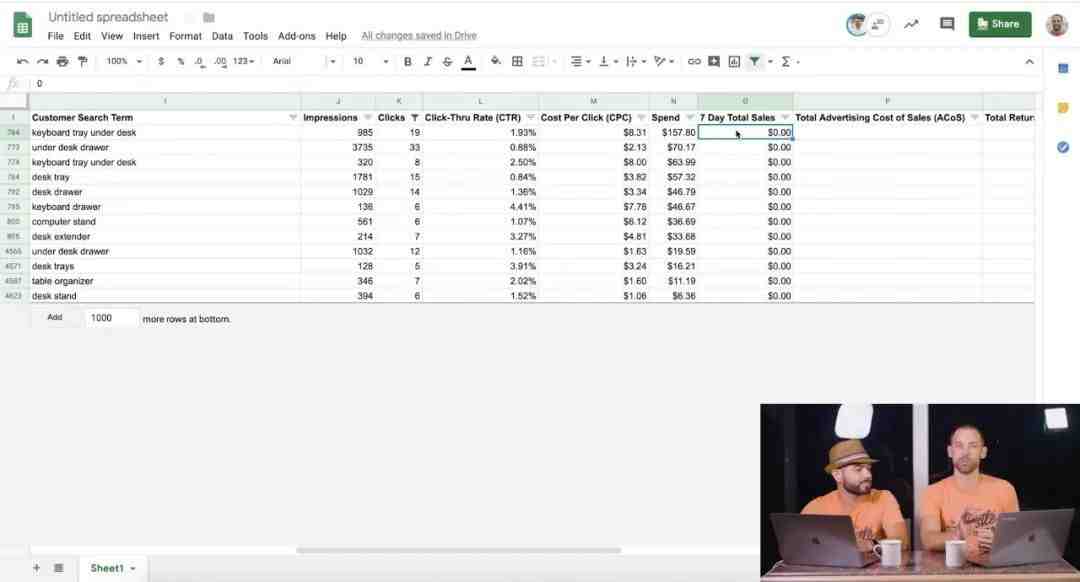1080x582 pixels.
Task: Click the All changes saved in Drive link
Action: tap(419, 36)
